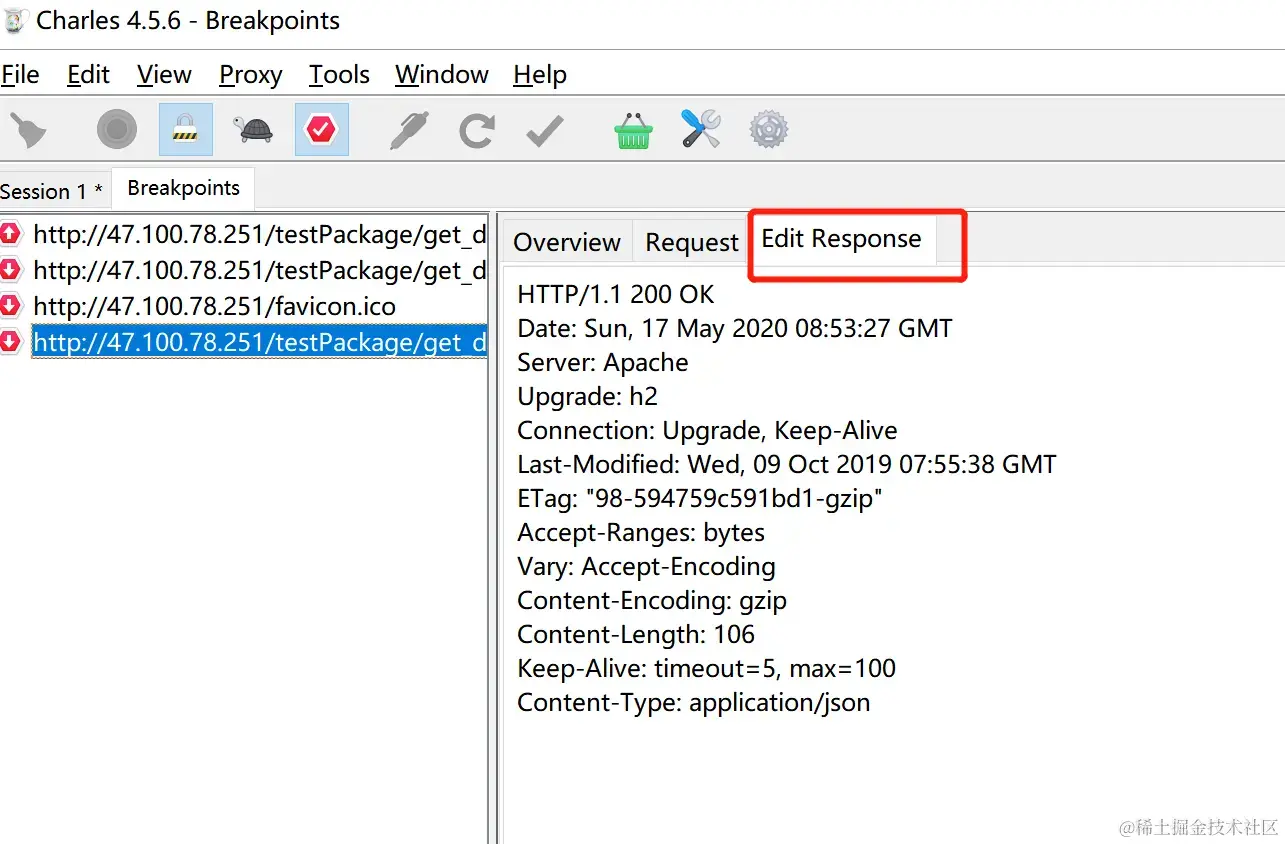Click the Compose pen icon
1285x844 pixels.
408,130
